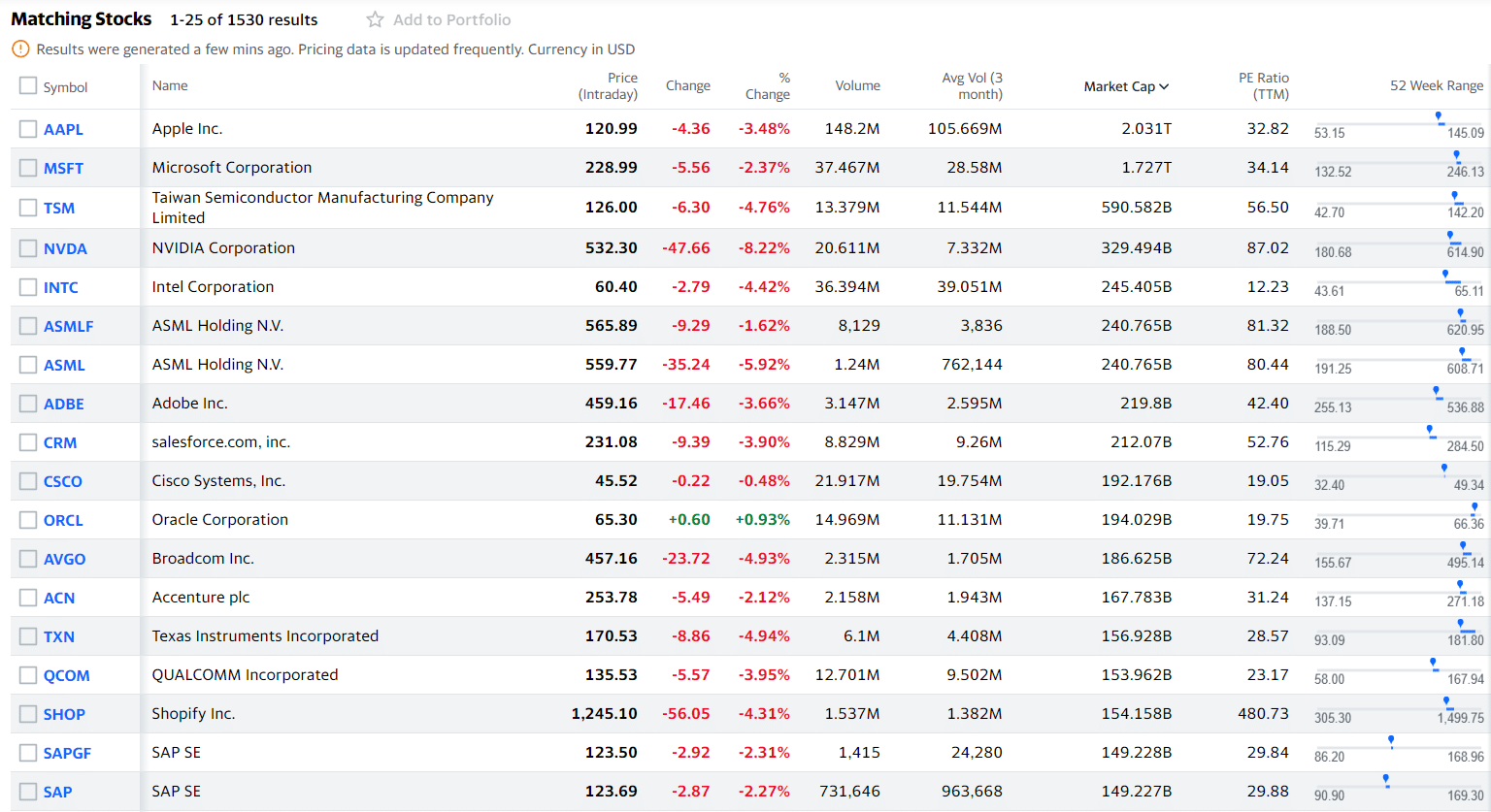This screenshot has height=812, width=1491.
Task: Click the Add to Portfolio star icon
Action: click(x=375, y=19)
